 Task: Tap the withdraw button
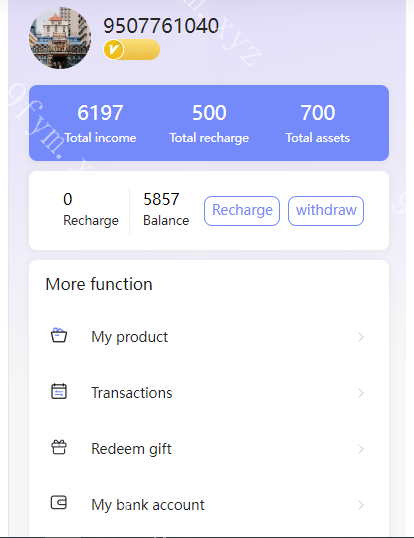click(326, 211)
